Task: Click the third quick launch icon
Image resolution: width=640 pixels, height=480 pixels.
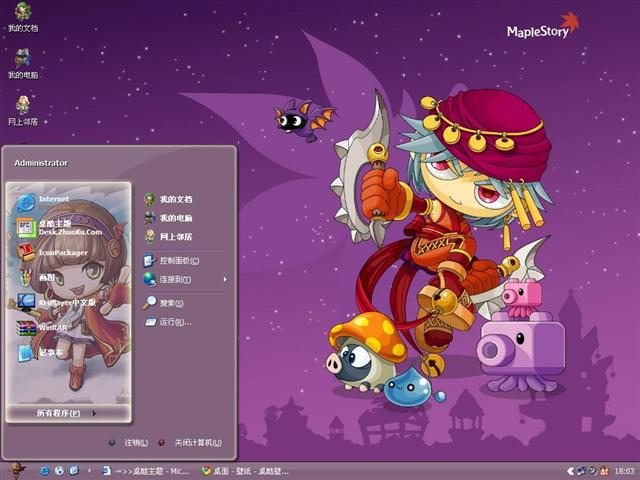Action: pyautogui.click(x=74, y=471)
